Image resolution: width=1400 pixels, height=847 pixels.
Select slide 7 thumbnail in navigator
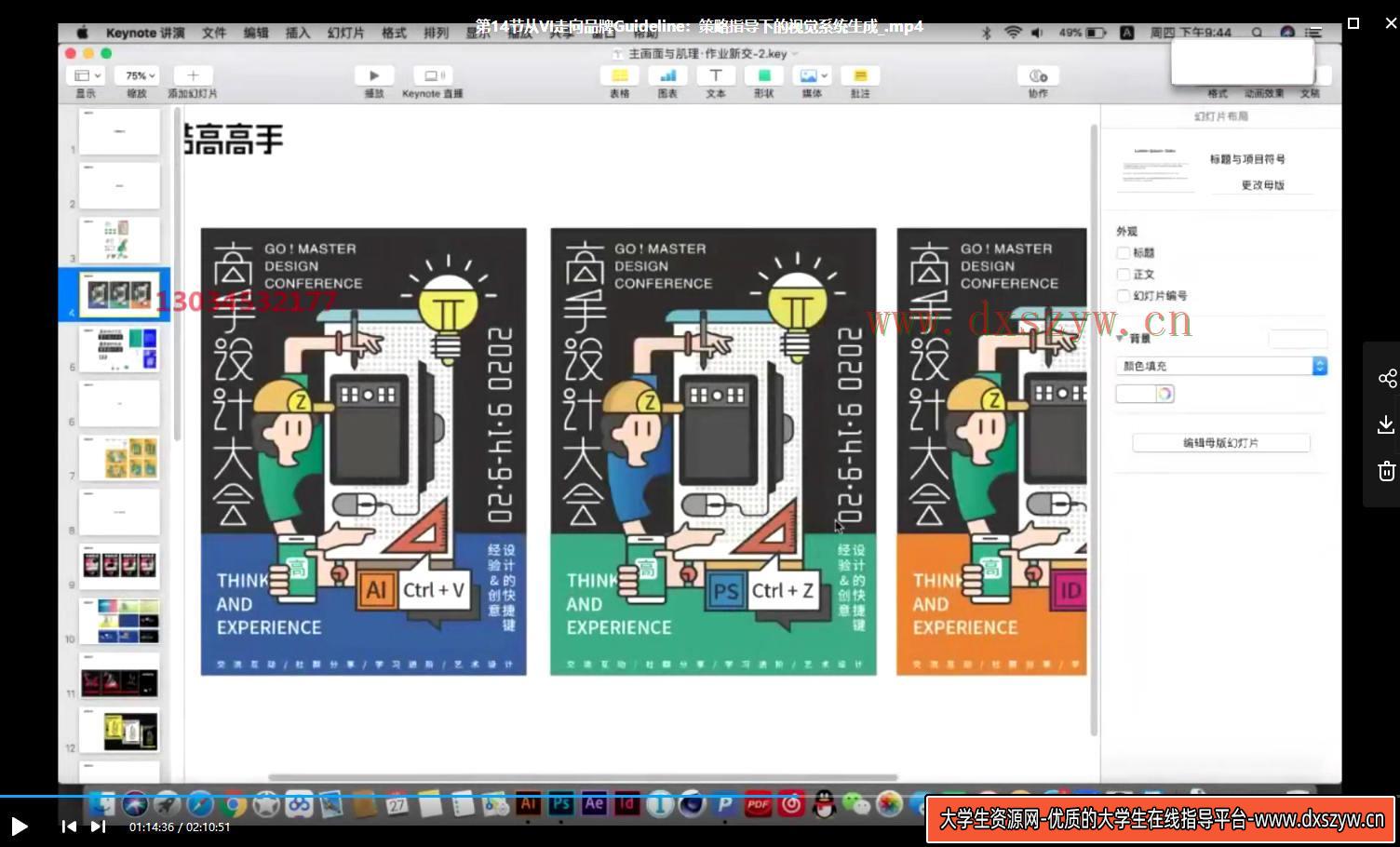tap(119, 458)
